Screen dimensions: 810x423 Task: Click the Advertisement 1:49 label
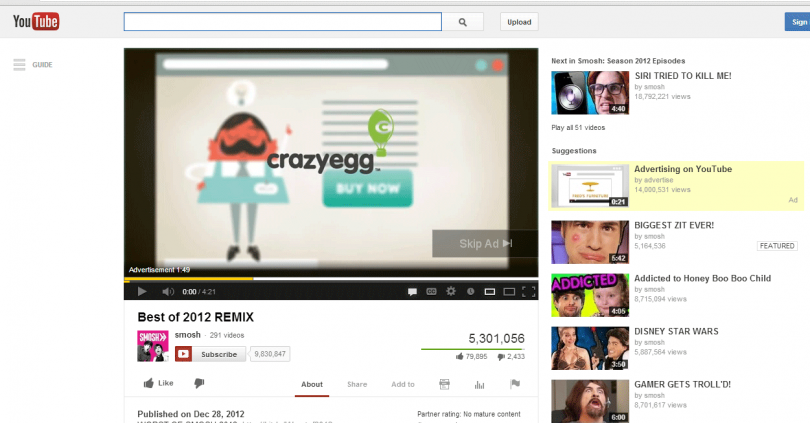click(x=159, y=270)
